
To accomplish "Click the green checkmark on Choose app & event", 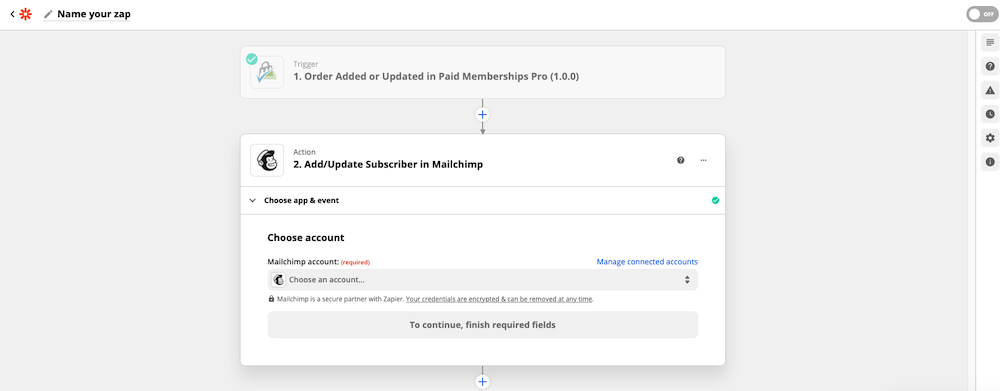I will pyautogui.click(x=715, y=200).
